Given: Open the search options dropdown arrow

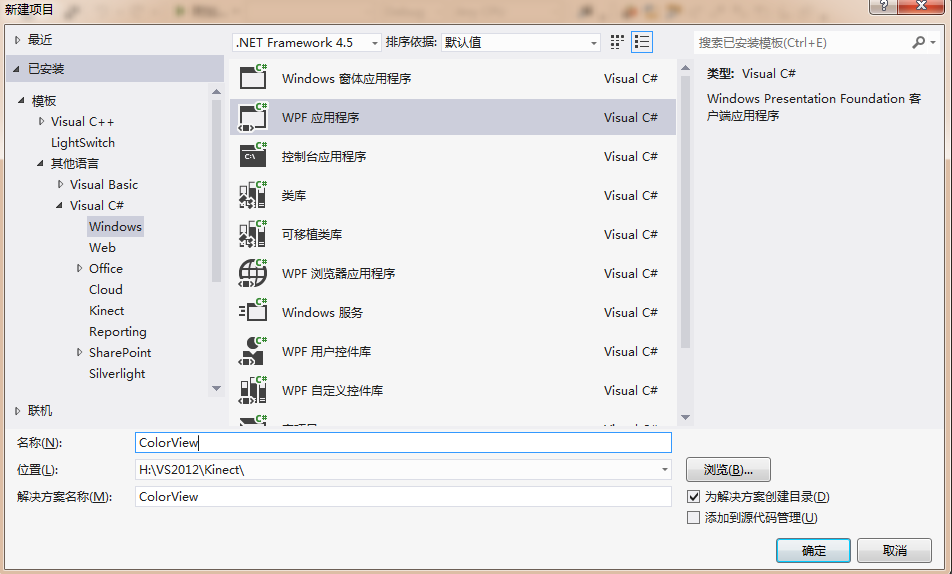Looking at the screenshot, I should coord(933,43).
